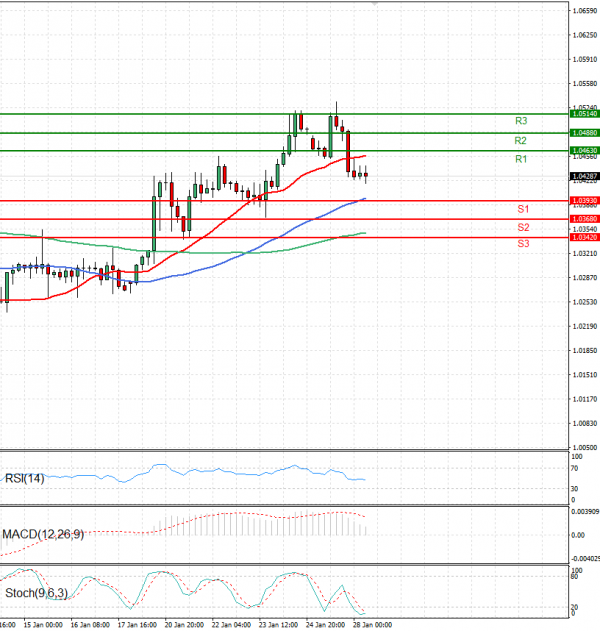Click the MACD 0.003909 scale value
Screen dimensions: 600x631
[x=586, y=511]
